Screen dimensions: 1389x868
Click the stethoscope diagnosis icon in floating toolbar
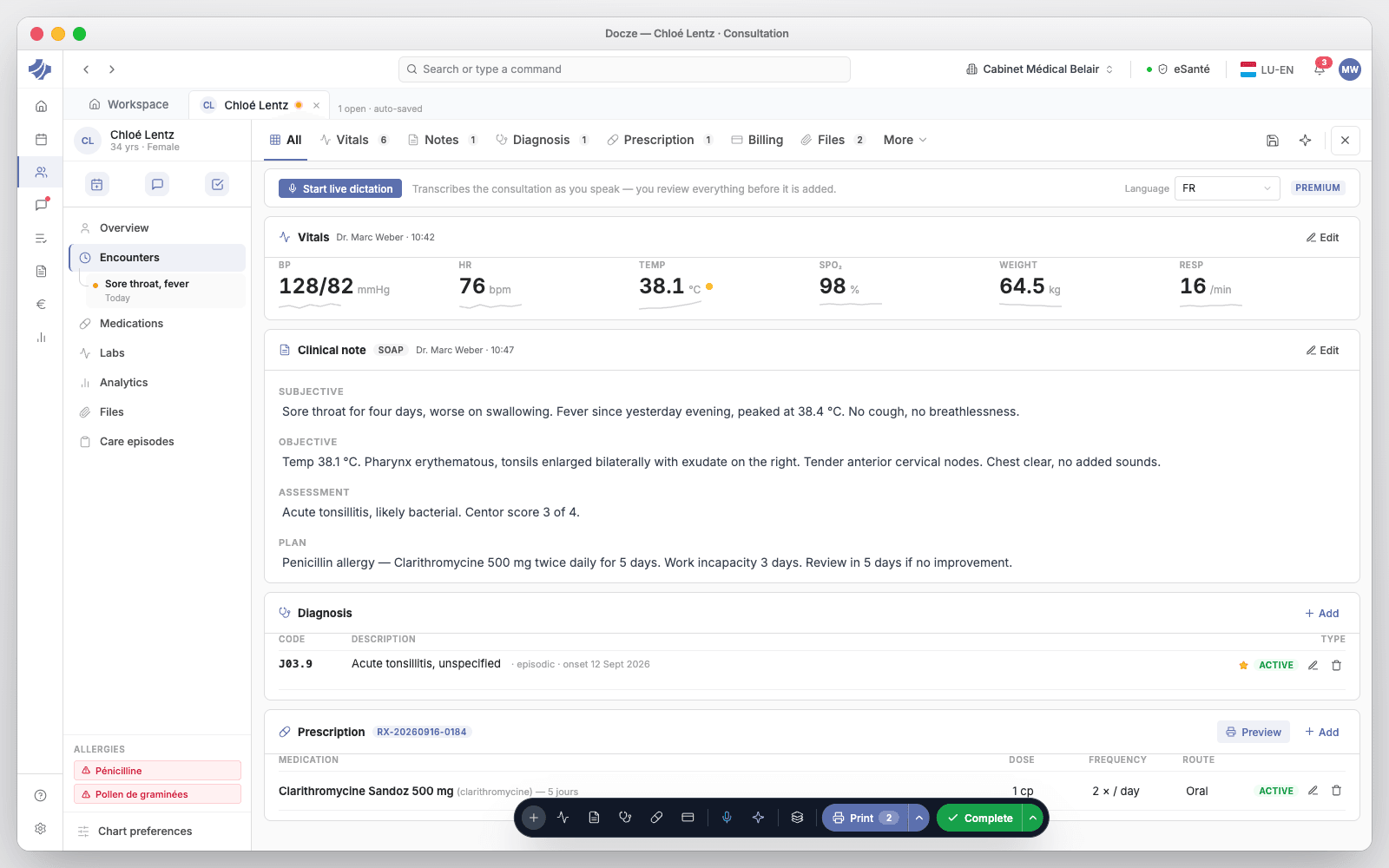point(625,818)
